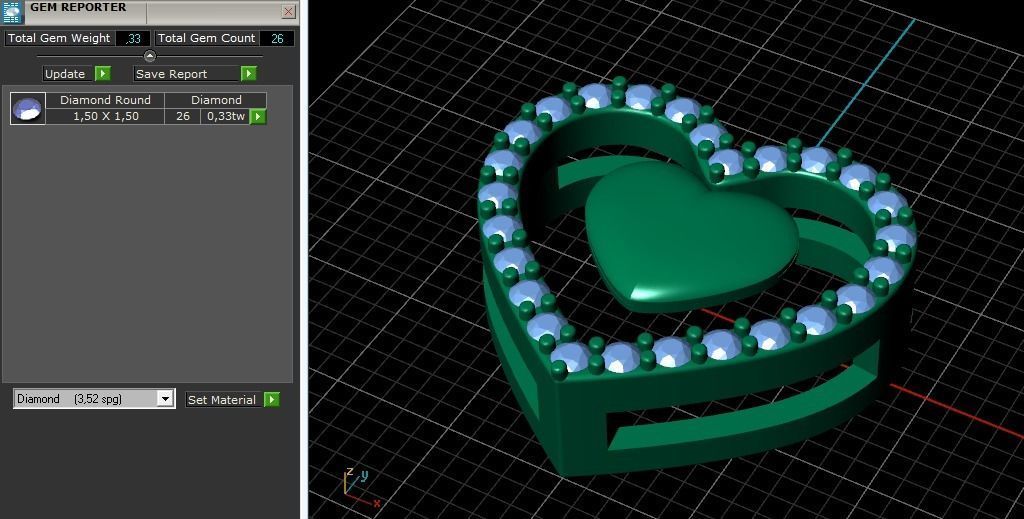Click the Set Material button label
The height and width of the screenshot is (519, 1024).
click(x=223, y=400)
